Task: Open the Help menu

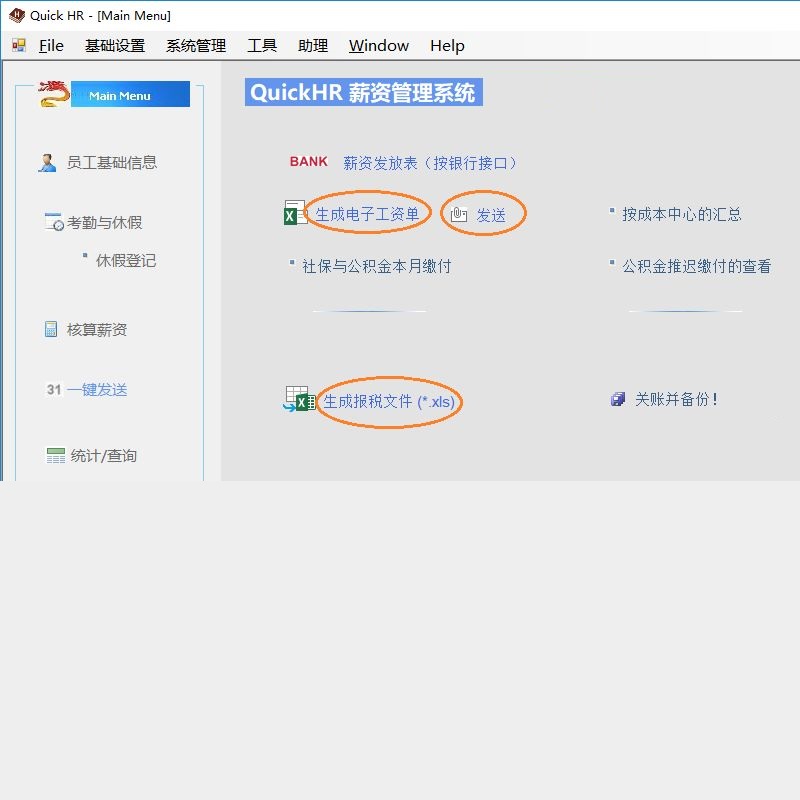Action: pyautogui.click(x=447, y=46)
